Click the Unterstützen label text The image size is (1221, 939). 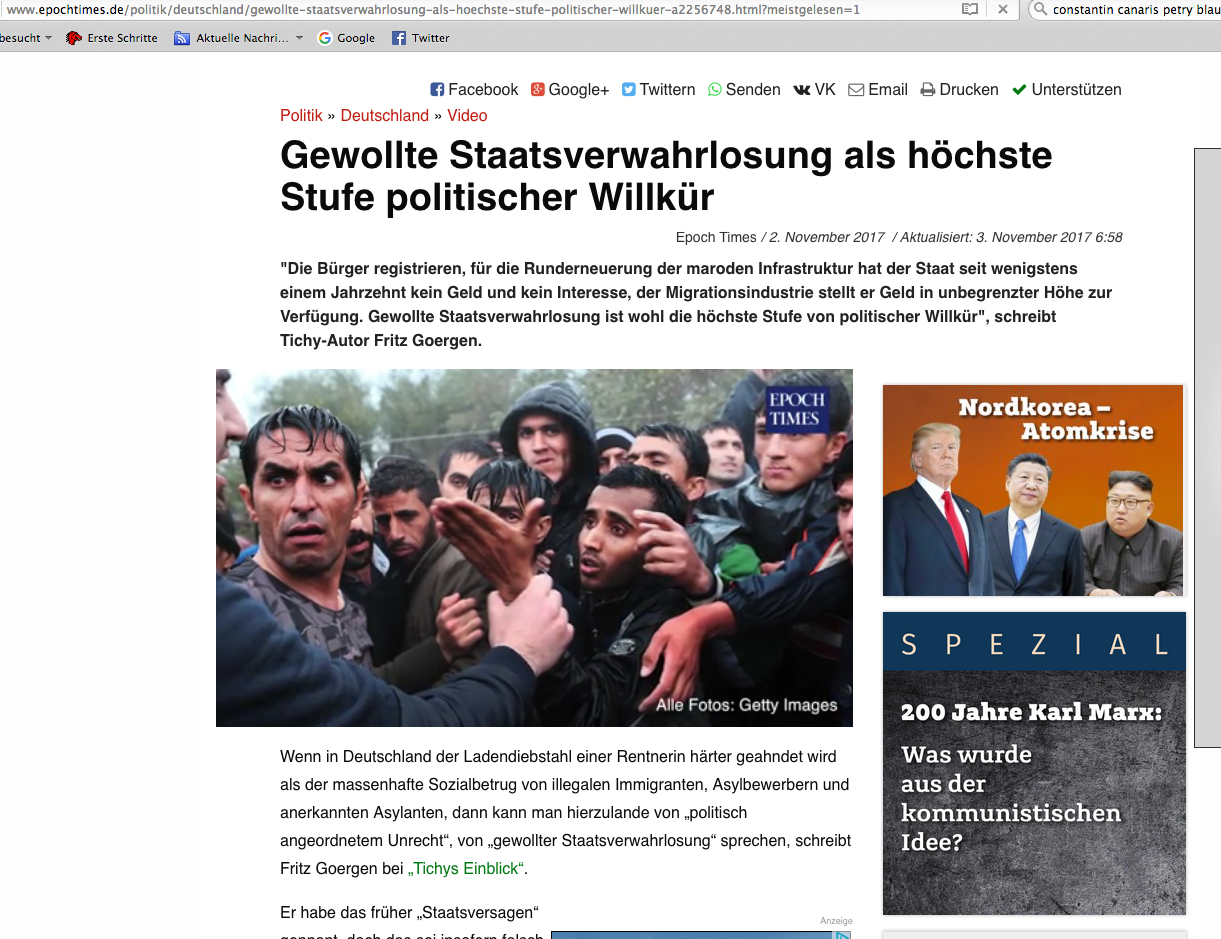click(x=1076, y=90)
